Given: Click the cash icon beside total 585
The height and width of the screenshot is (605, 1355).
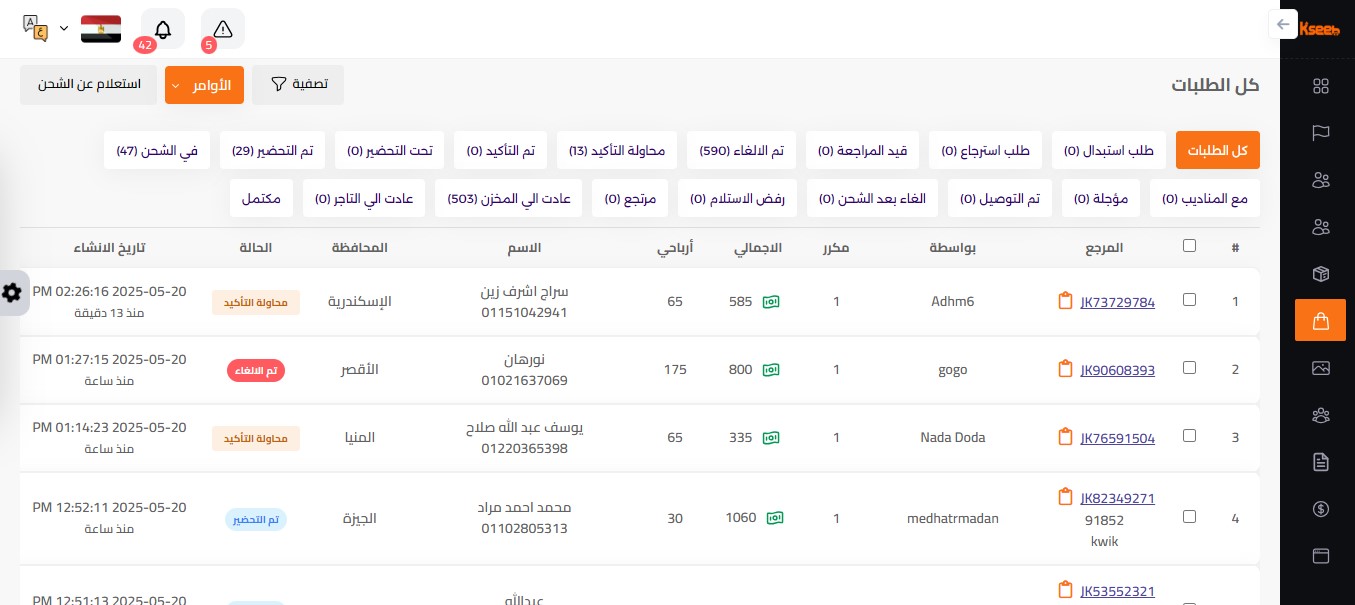Looking at the screenshot, I should point(771,301).
